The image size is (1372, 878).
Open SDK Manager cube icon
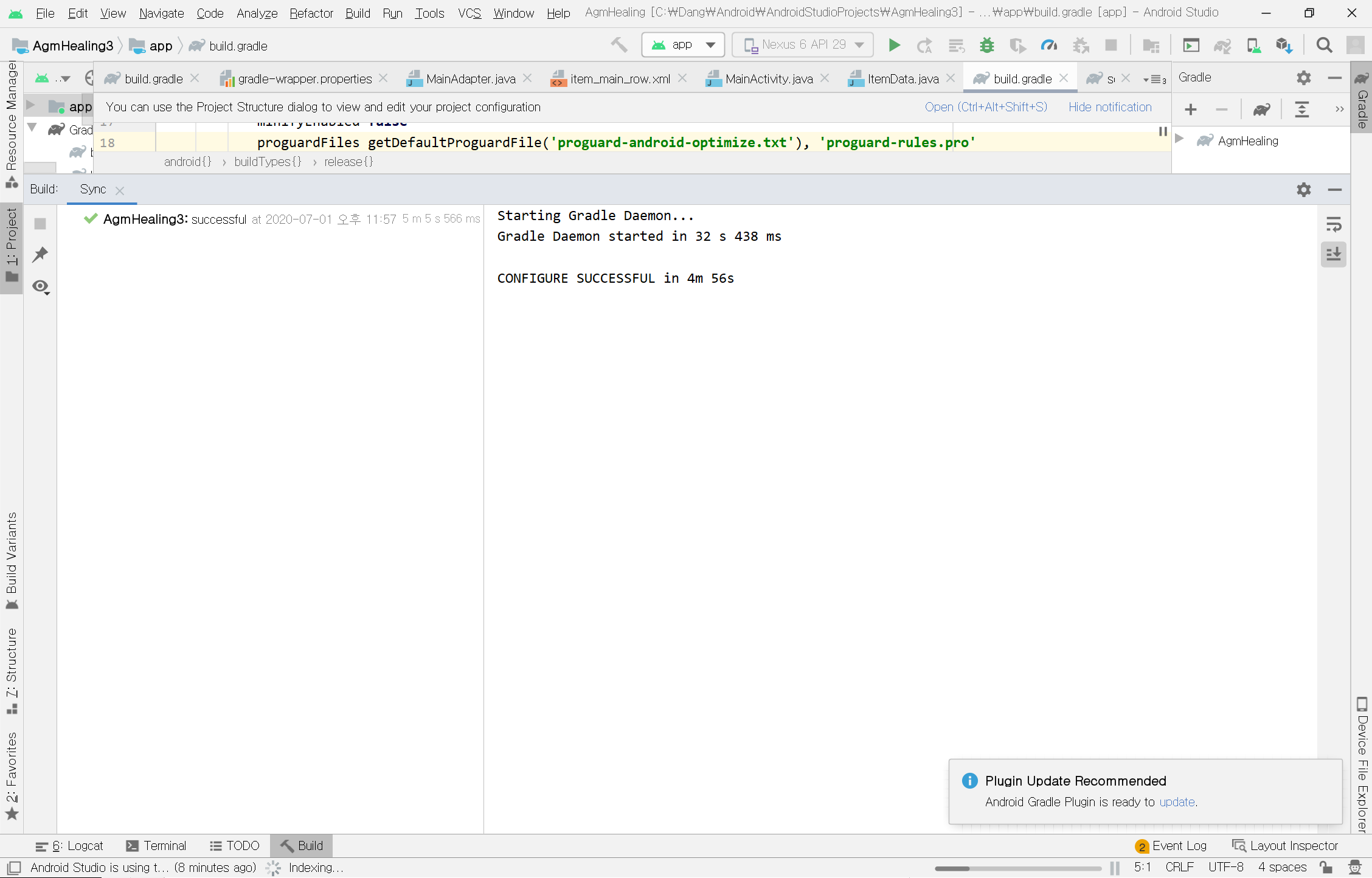(1284, 45)
